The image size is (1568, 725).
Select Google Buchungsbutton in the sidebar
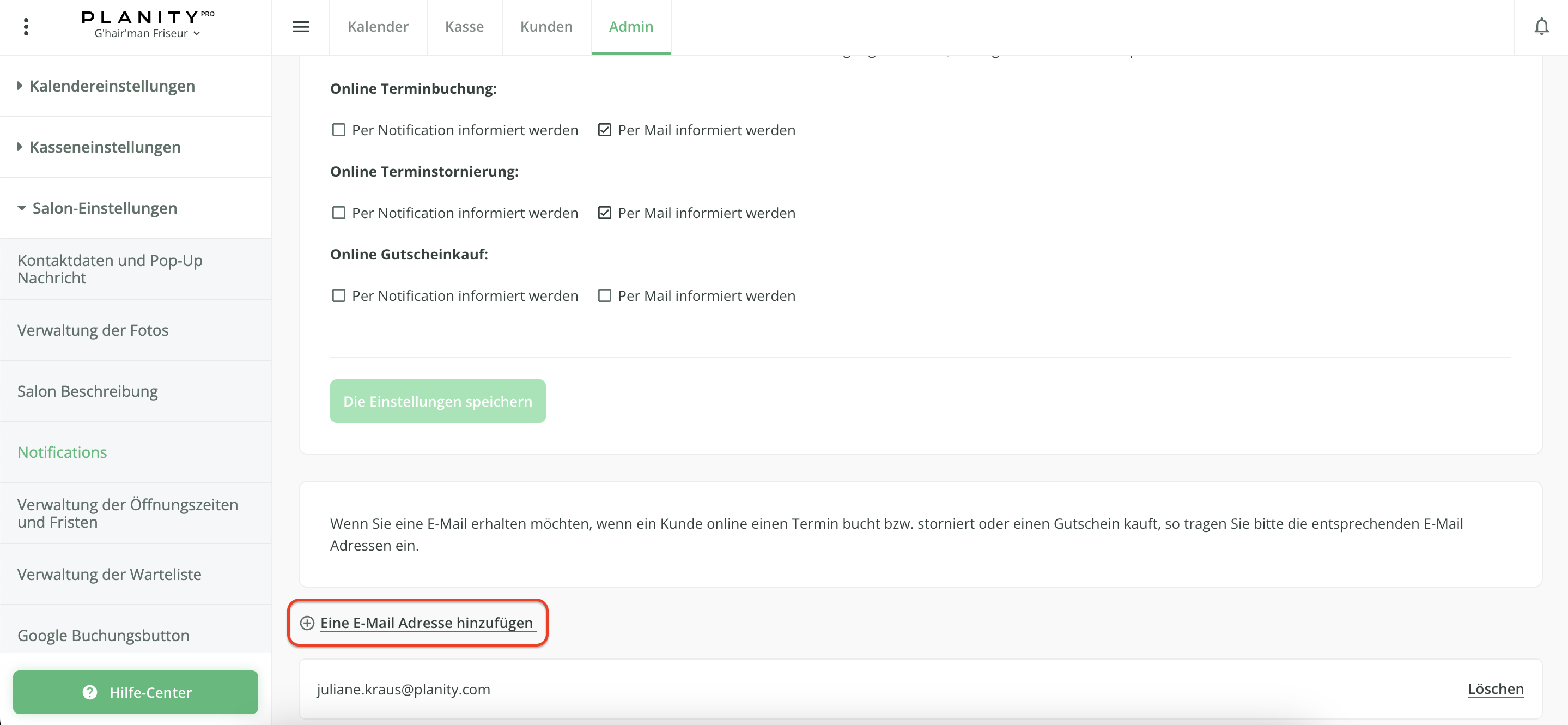[103, 635]
